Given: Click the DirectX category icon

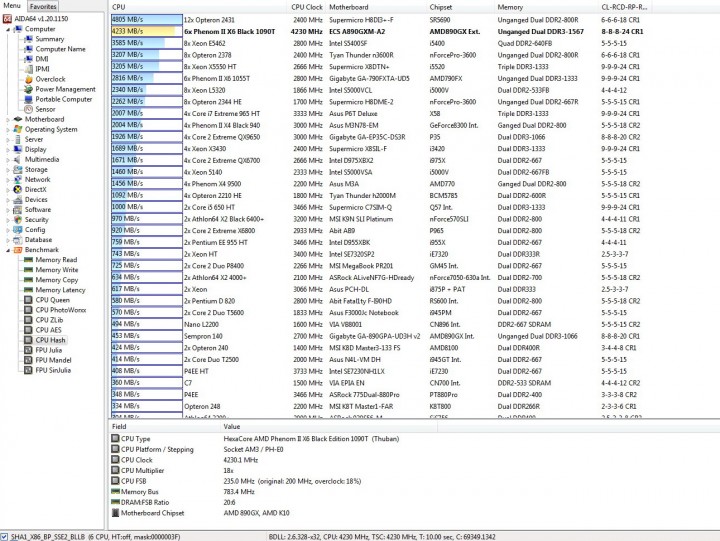Looking at the screenshot, I should 18,190.
